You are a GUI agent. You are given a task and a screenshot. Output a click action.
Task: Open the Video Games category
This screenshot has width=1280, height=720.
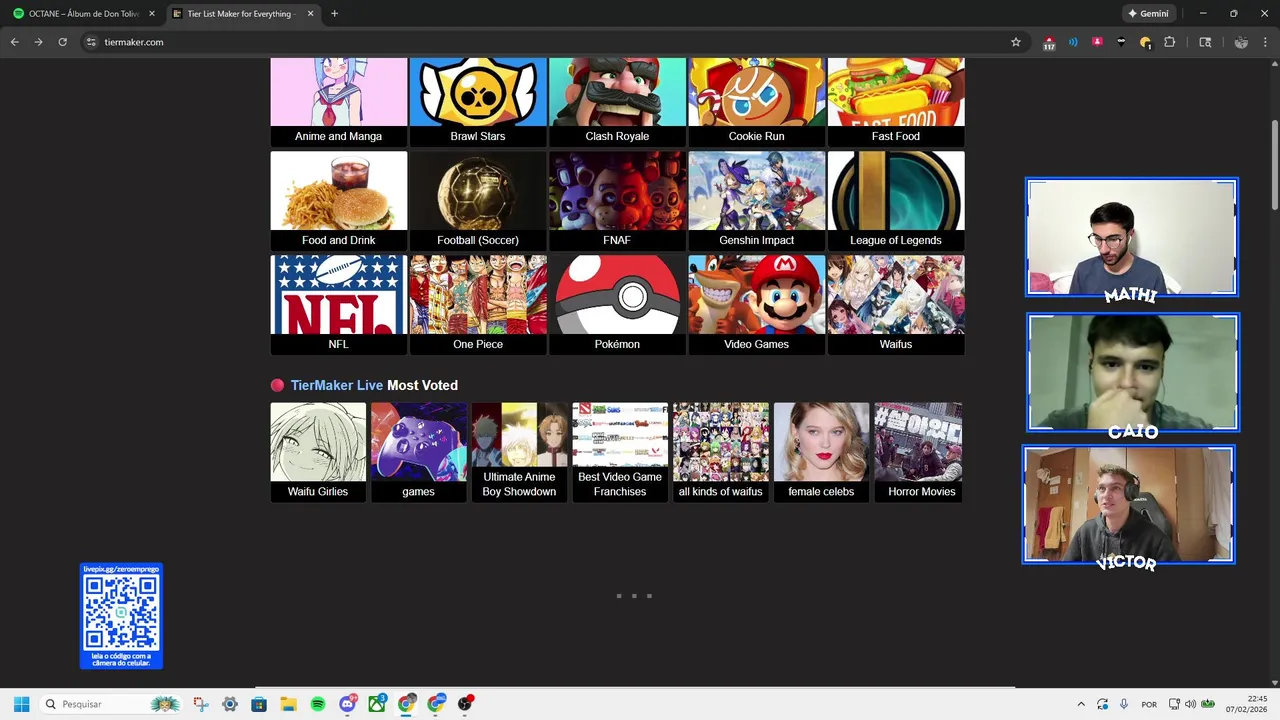click(756, 305)
